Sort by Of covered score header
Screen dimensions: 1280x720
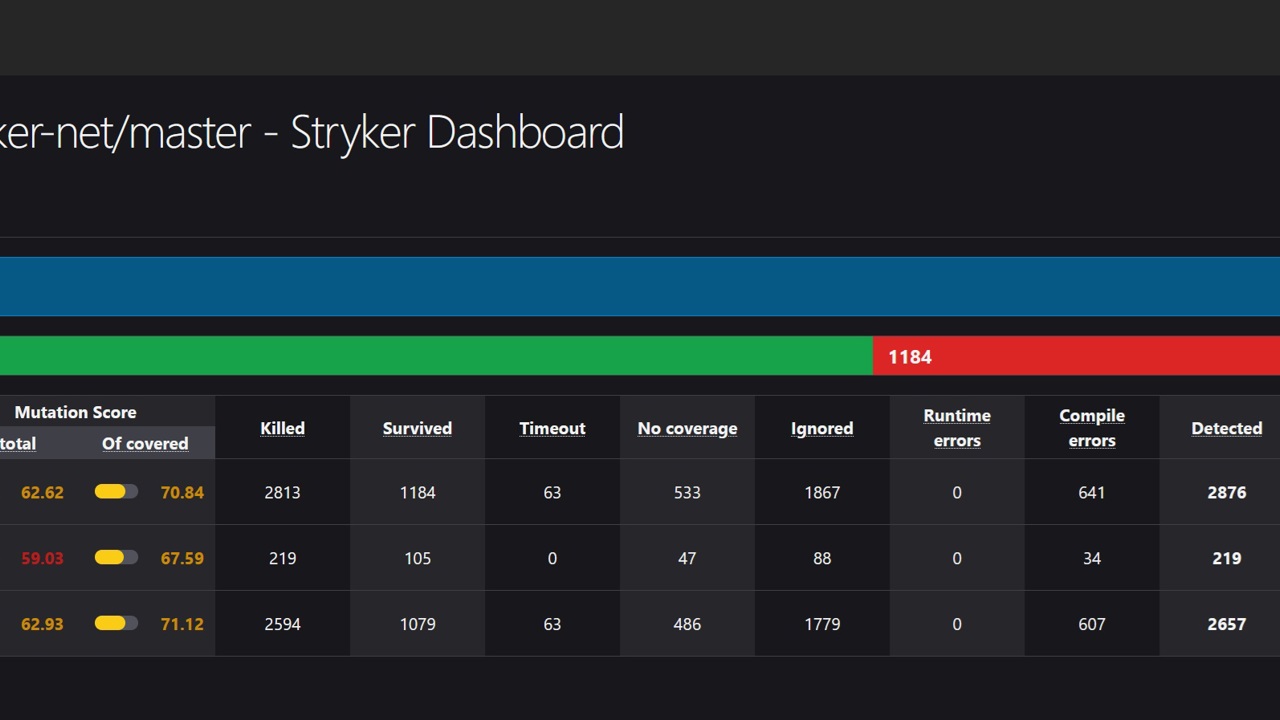(x=145, y=443)
